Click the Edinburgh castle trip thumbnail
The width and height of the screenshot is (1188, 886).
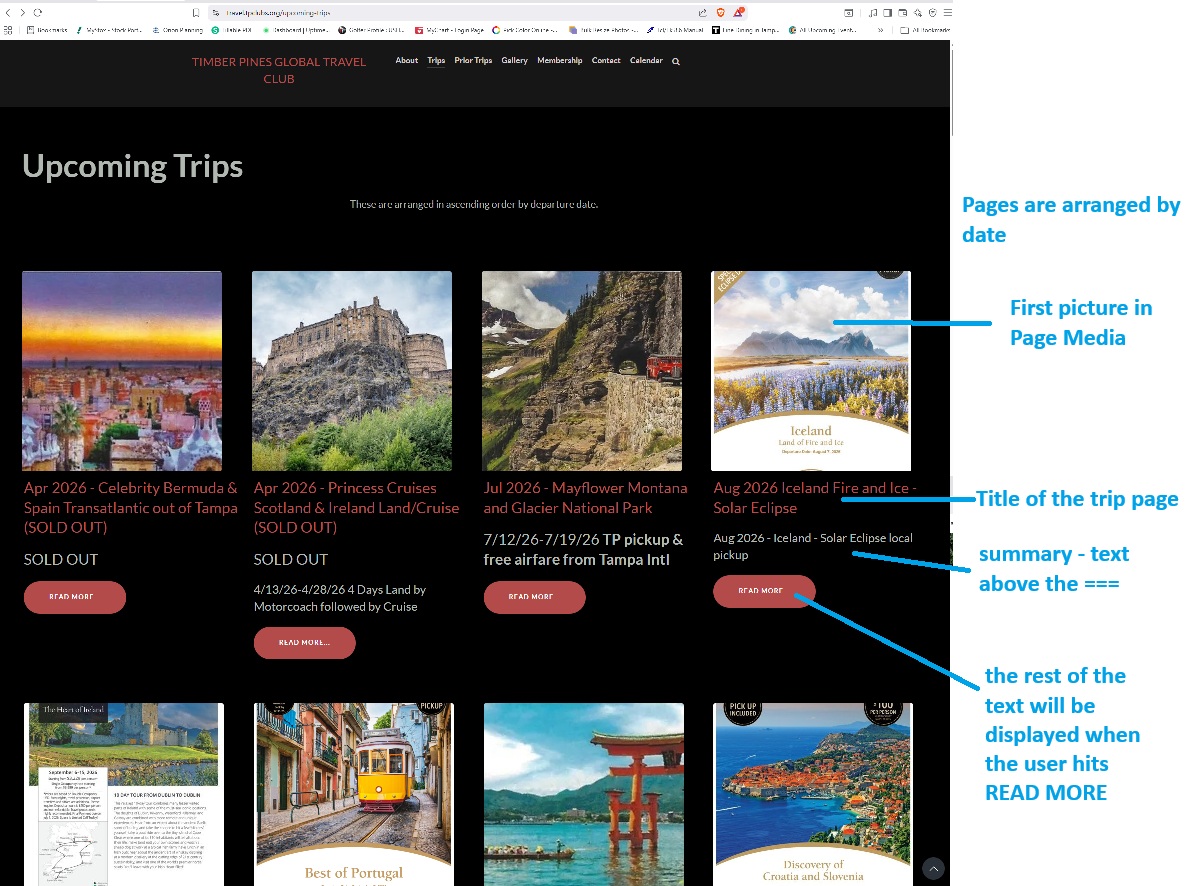tap(352, 370)
